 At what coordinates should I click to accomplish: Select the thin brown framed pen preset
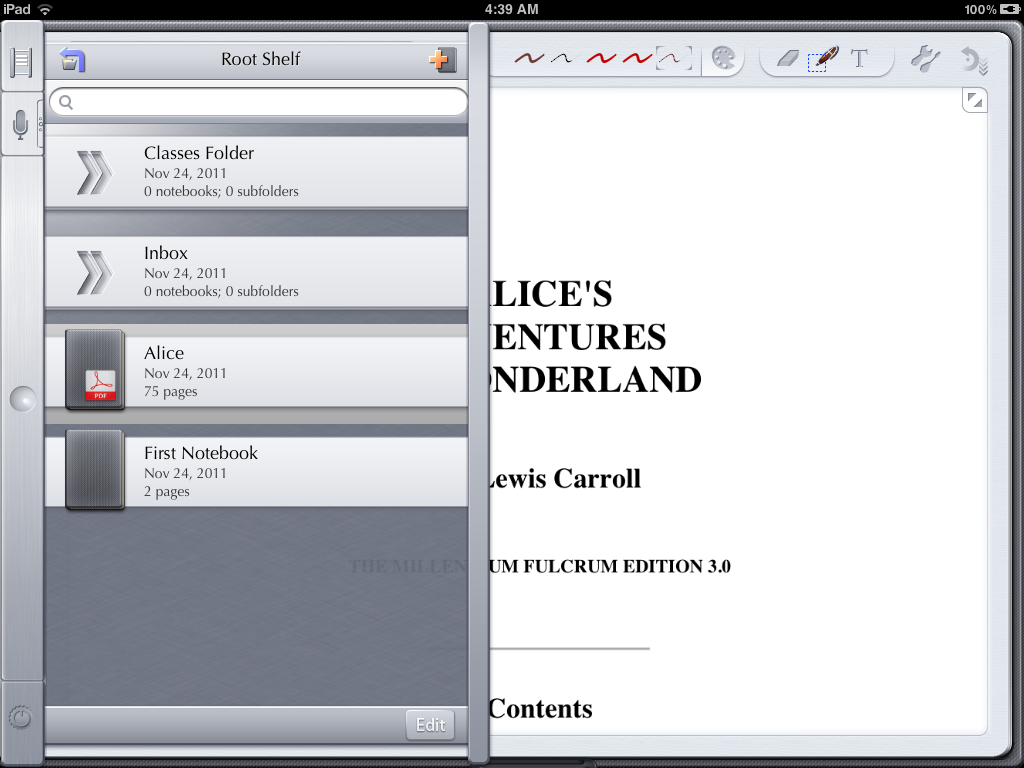click(673, 59)
